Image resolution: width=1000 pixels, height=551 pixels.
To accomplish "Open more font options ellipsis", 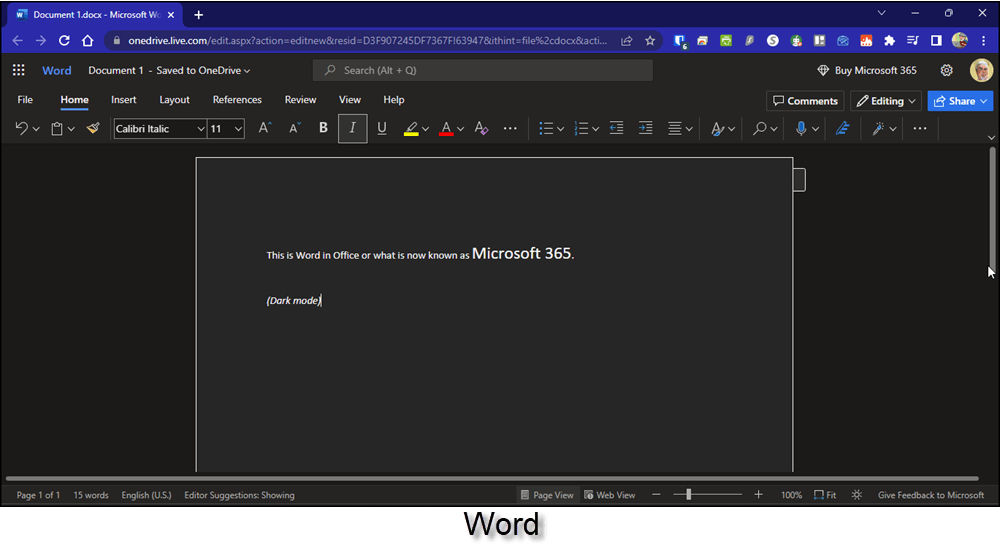I will [x=510, y=128].
